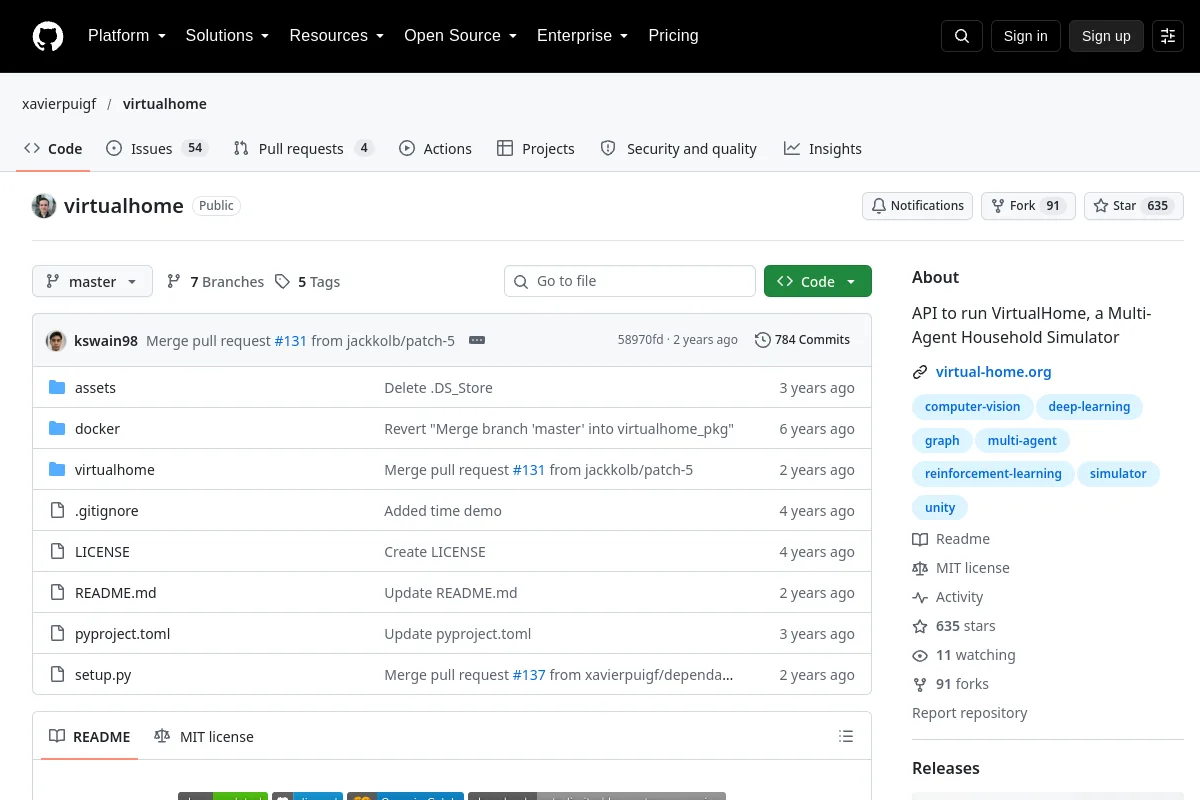
Task: Click the Sign in button
Action: pos(1025,36)
